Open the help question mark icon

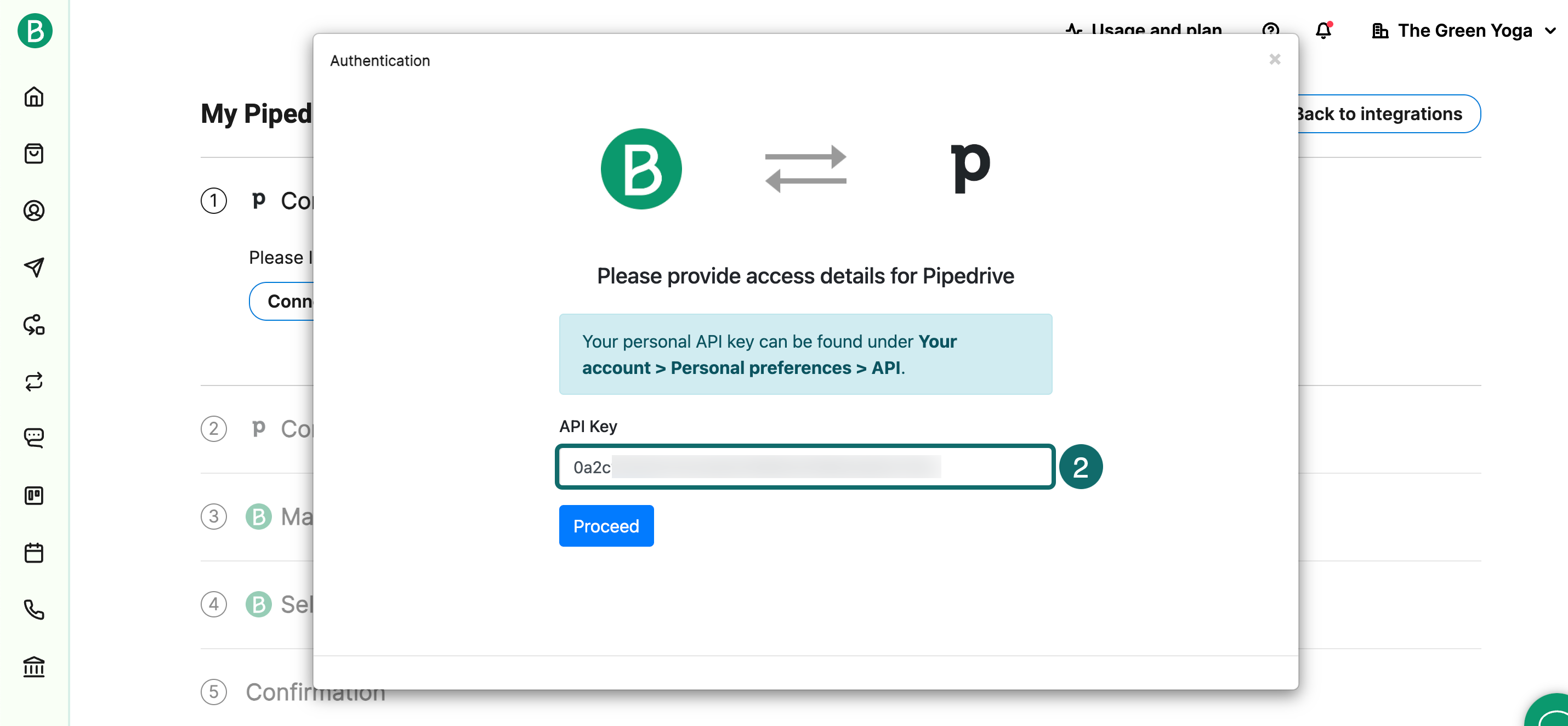tap(1270, 28)
